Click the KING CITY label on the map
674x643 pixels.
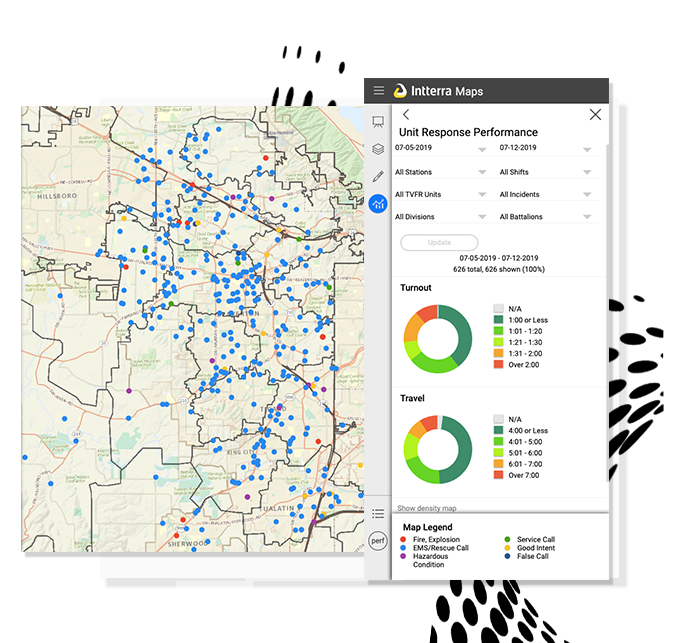click(241, 452)
